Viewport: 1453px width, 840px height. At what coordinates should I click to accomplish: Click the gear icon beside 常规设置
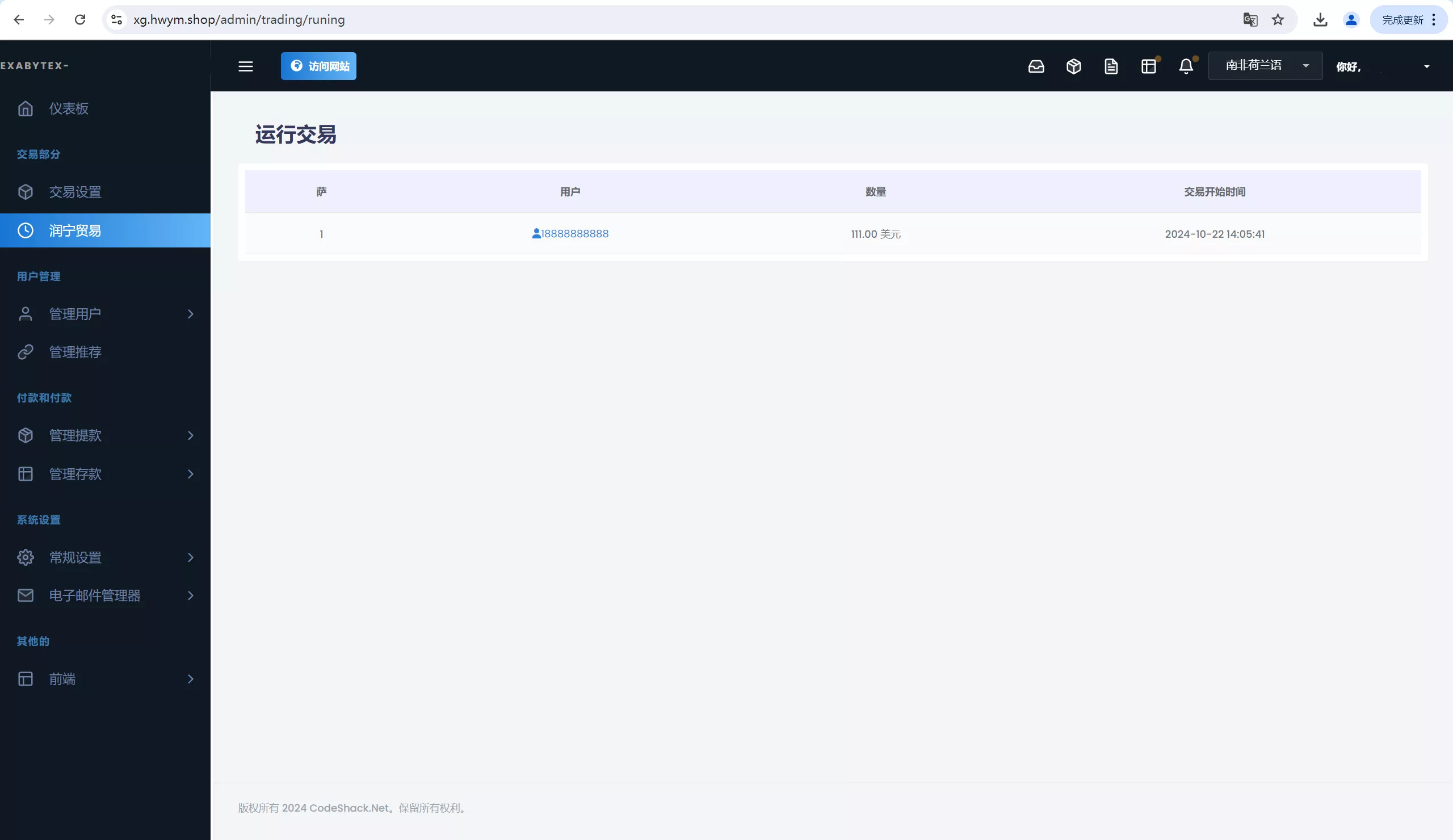26,557
